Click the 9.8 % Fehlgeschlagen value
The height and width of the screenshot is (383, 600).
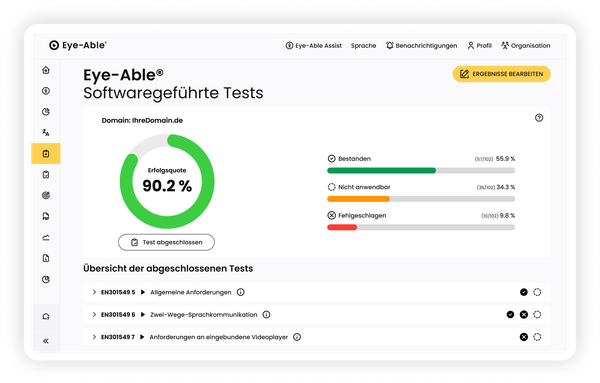[507, 215]
